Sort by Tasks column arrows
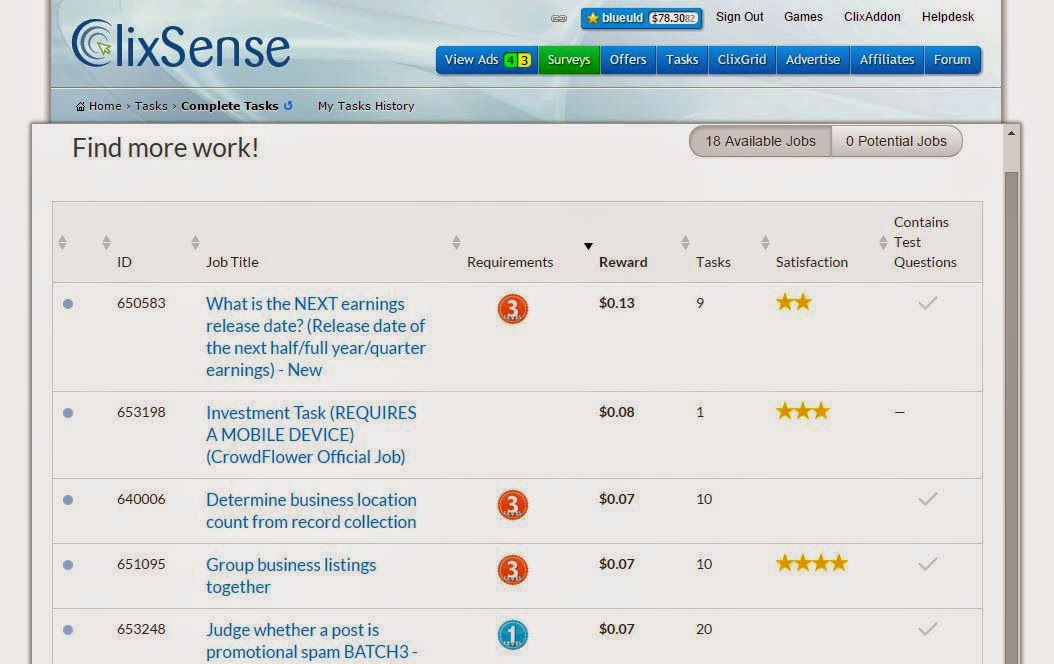1054x664 pixels. point(685,243)
